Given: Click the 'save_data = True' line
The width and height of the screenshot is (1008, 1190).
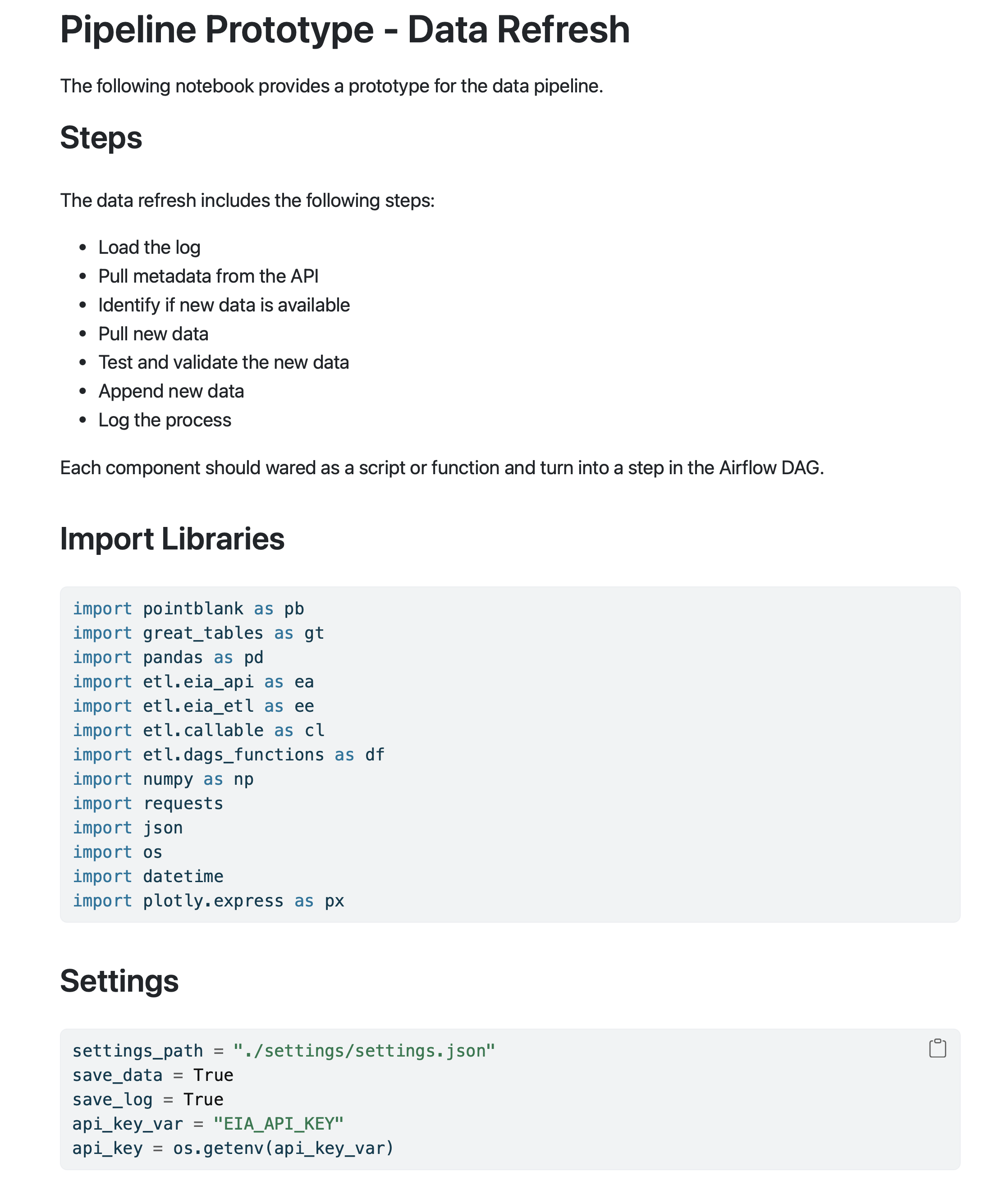Looking at the screenshot, I should (x=152, y=1075).
